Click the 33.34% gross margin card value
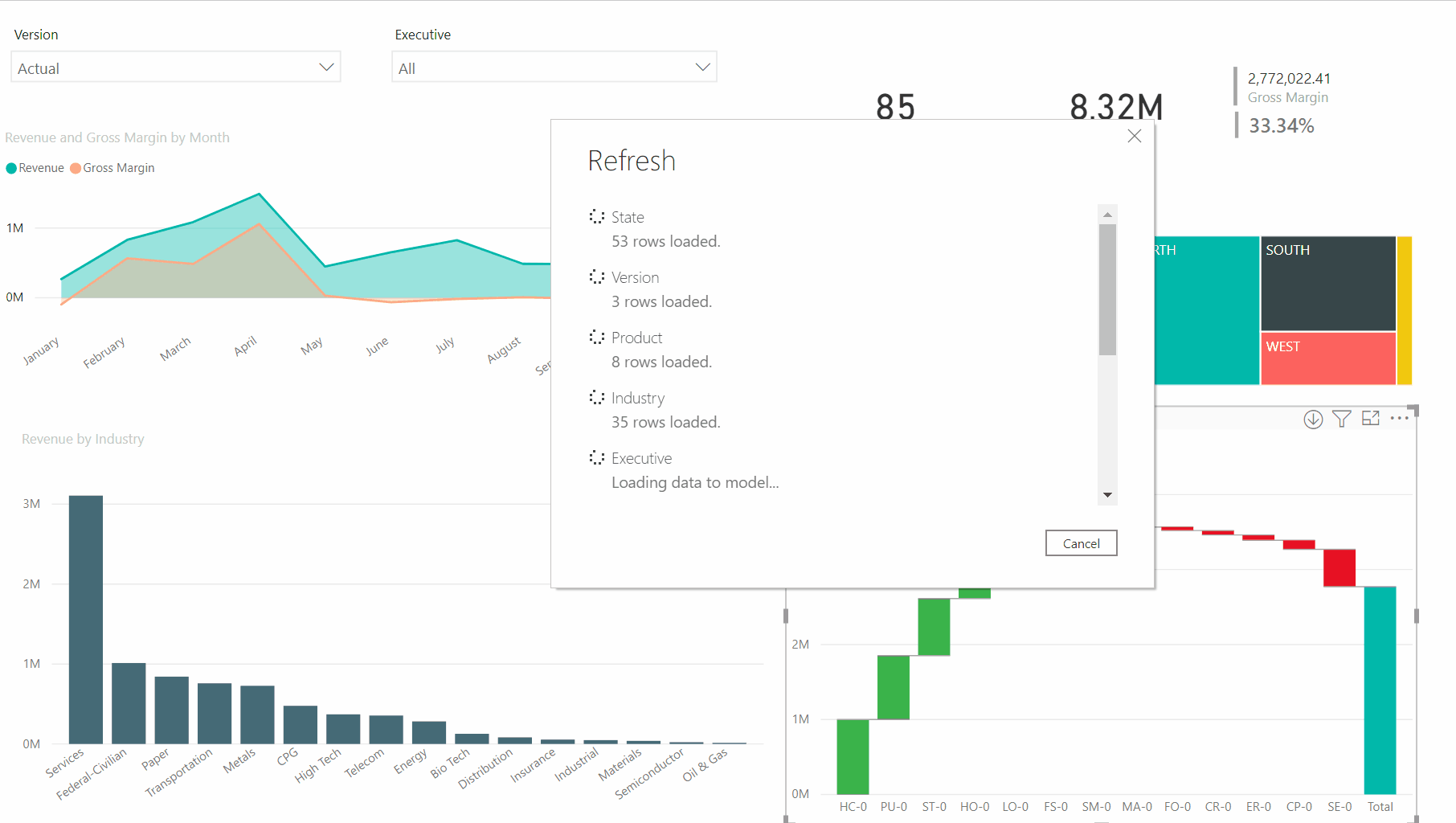This screenshot has width=1456, height=823. coord(1281,126)
